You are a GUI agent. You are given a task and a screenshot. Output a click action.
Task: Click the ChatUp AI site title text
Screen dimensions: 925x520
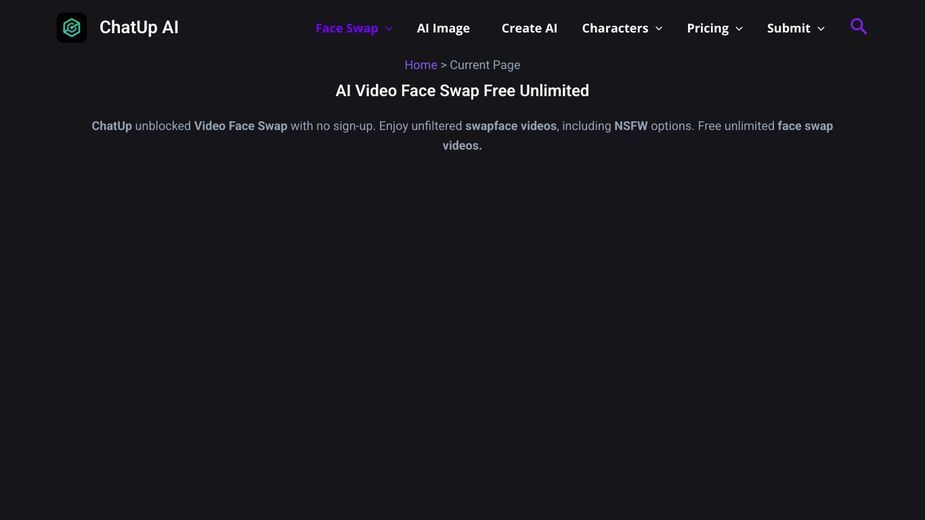click(139, 28)
